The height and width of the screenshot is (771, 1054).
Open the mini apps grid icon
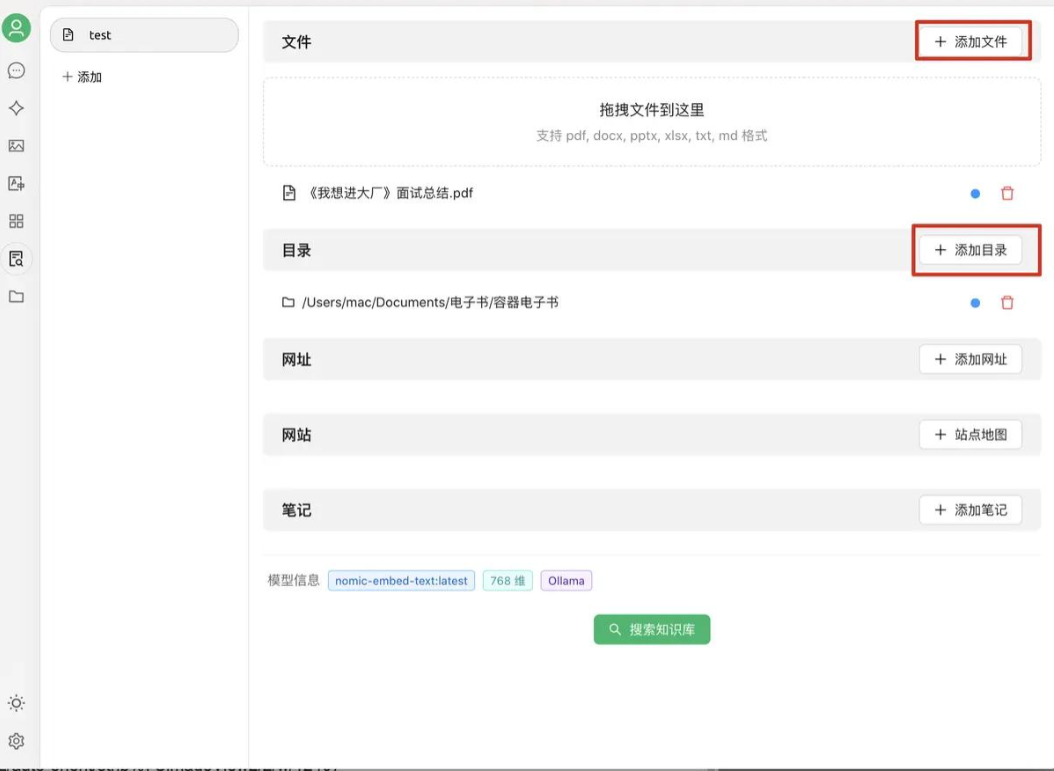(x=16, y=221)
